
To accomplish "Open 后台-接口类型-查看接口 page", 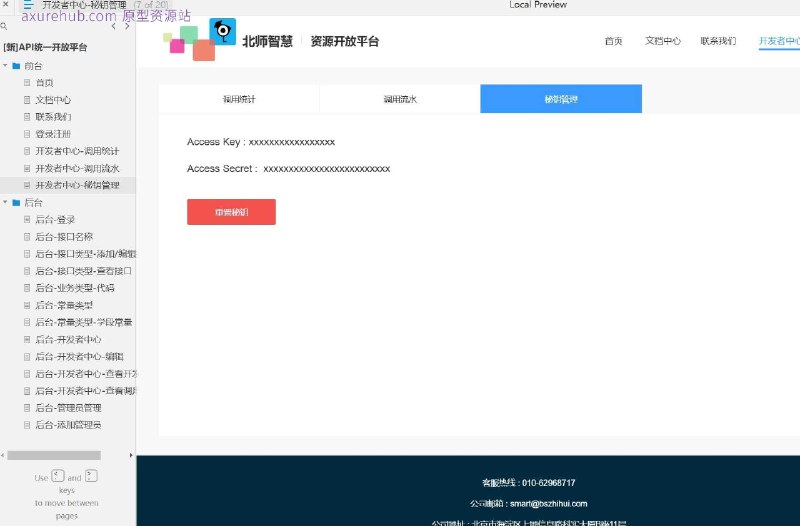I will pyautogui.click(x=84, y=271).
